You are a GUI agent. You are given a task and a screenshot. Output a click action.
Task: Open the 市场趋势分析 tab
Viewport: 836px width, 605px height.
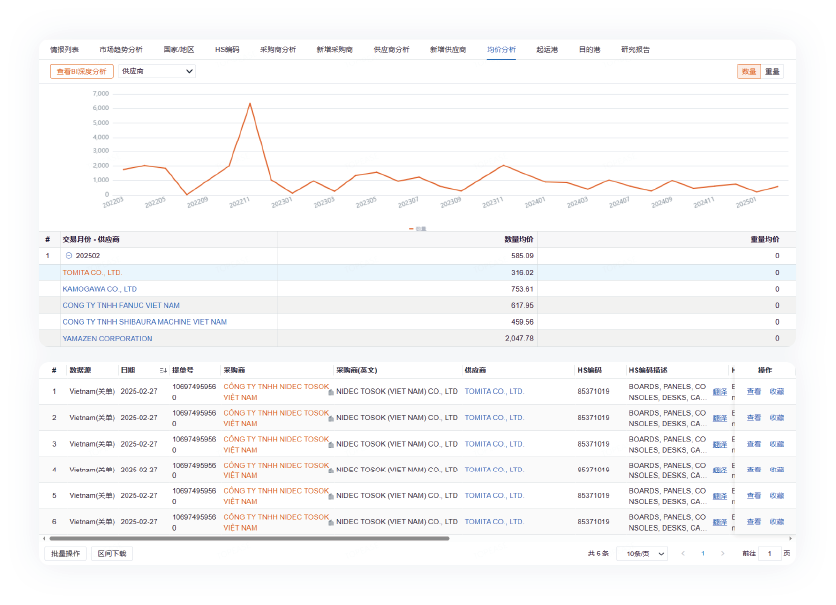point(120,49)
